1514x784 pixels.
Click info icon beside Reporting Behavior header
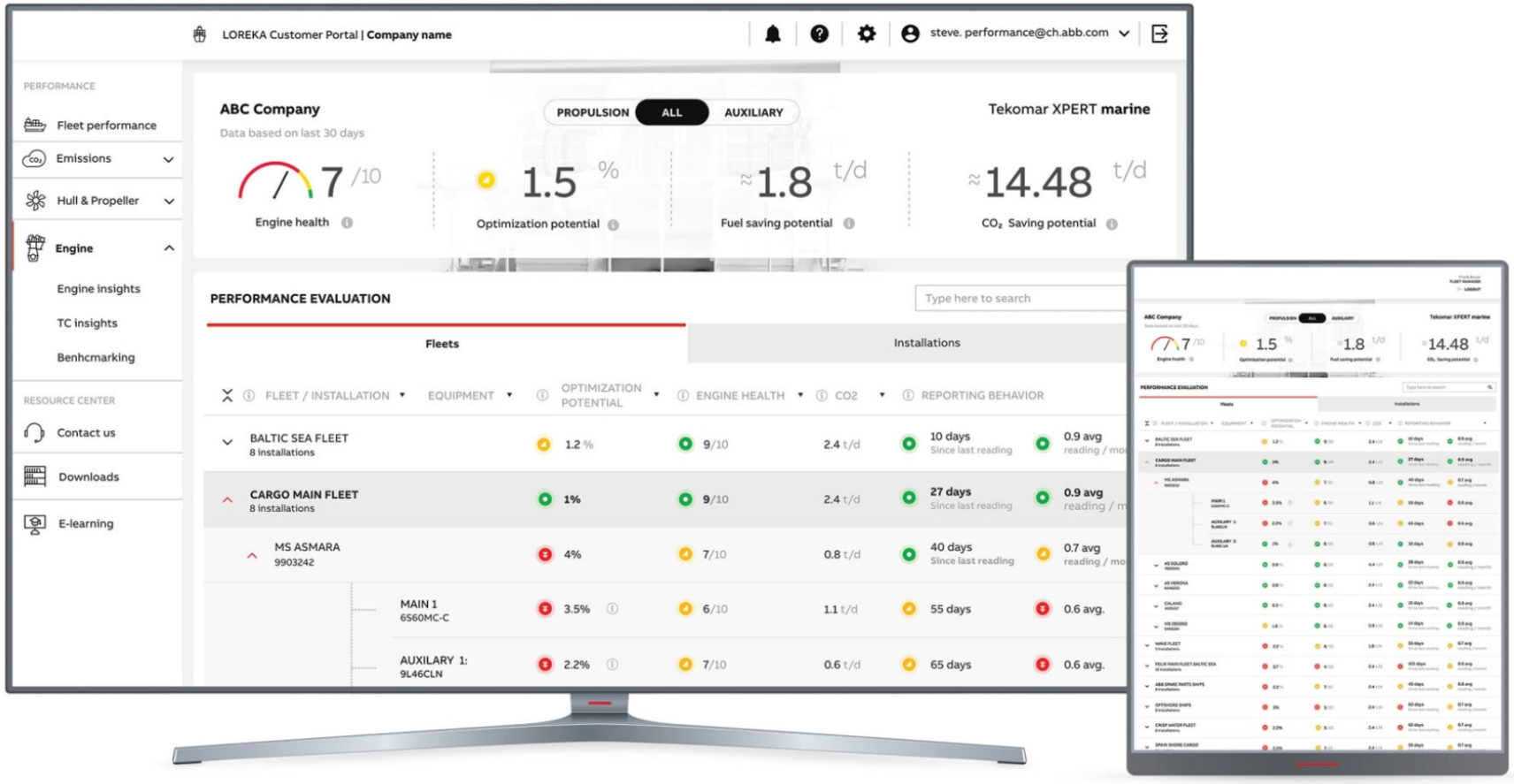point(908,395)
